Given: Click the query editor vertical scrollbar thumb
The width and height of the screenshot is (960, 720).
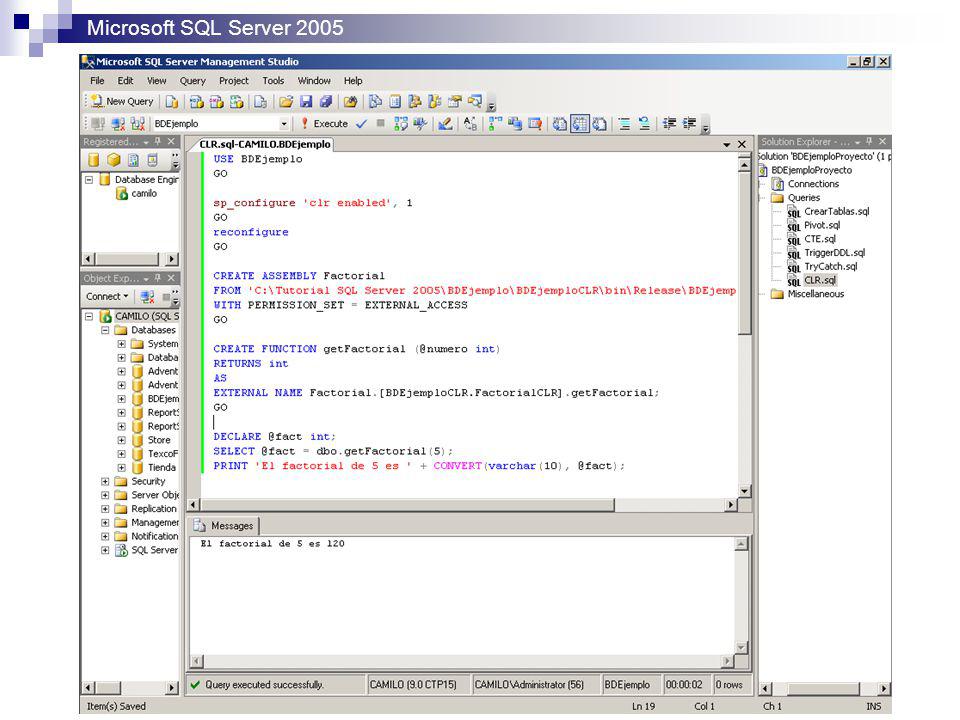Looking at the screenshot, I should (x=744, y=253).
